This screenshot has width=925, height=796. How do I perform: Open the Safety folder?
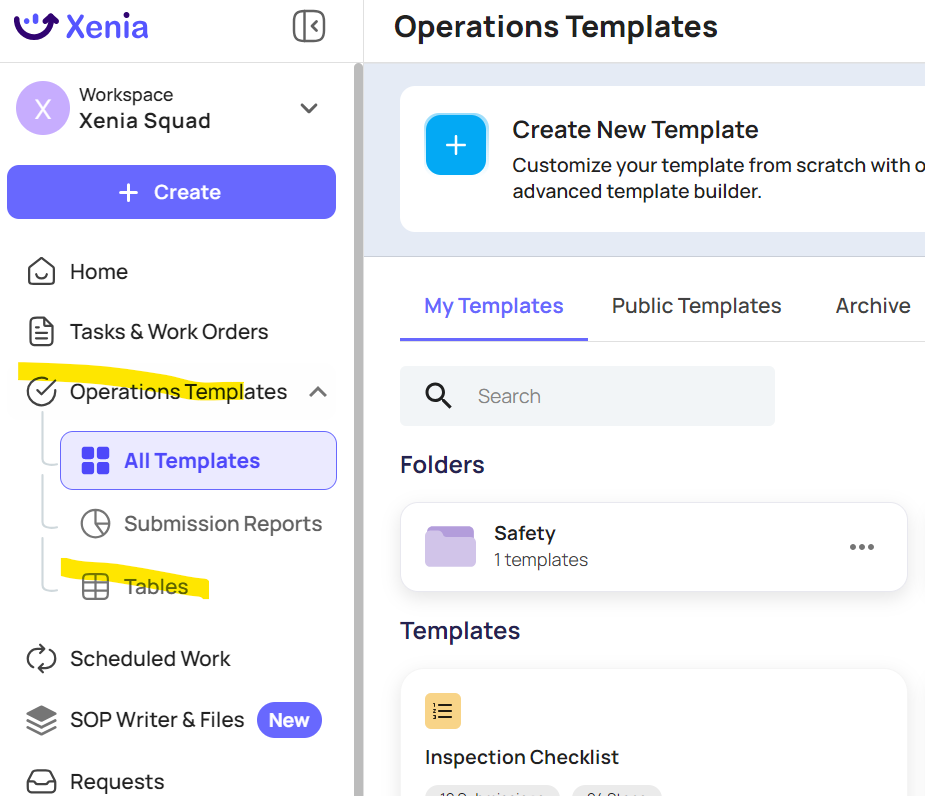(654, 547)
